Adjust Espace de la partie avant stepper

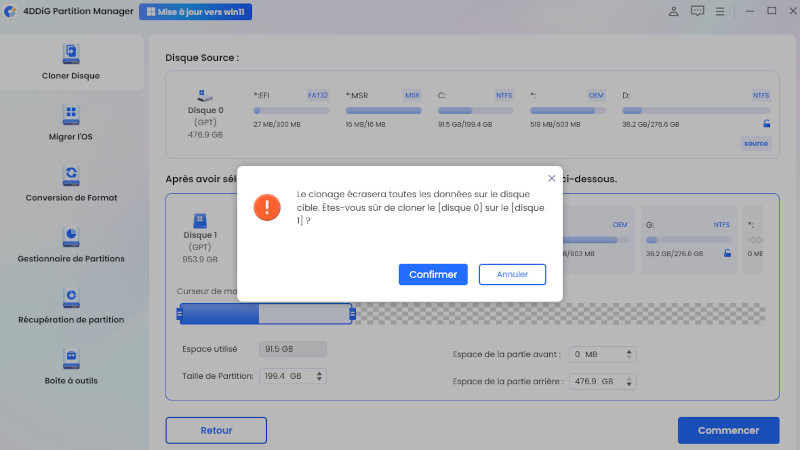coord(628,354)
